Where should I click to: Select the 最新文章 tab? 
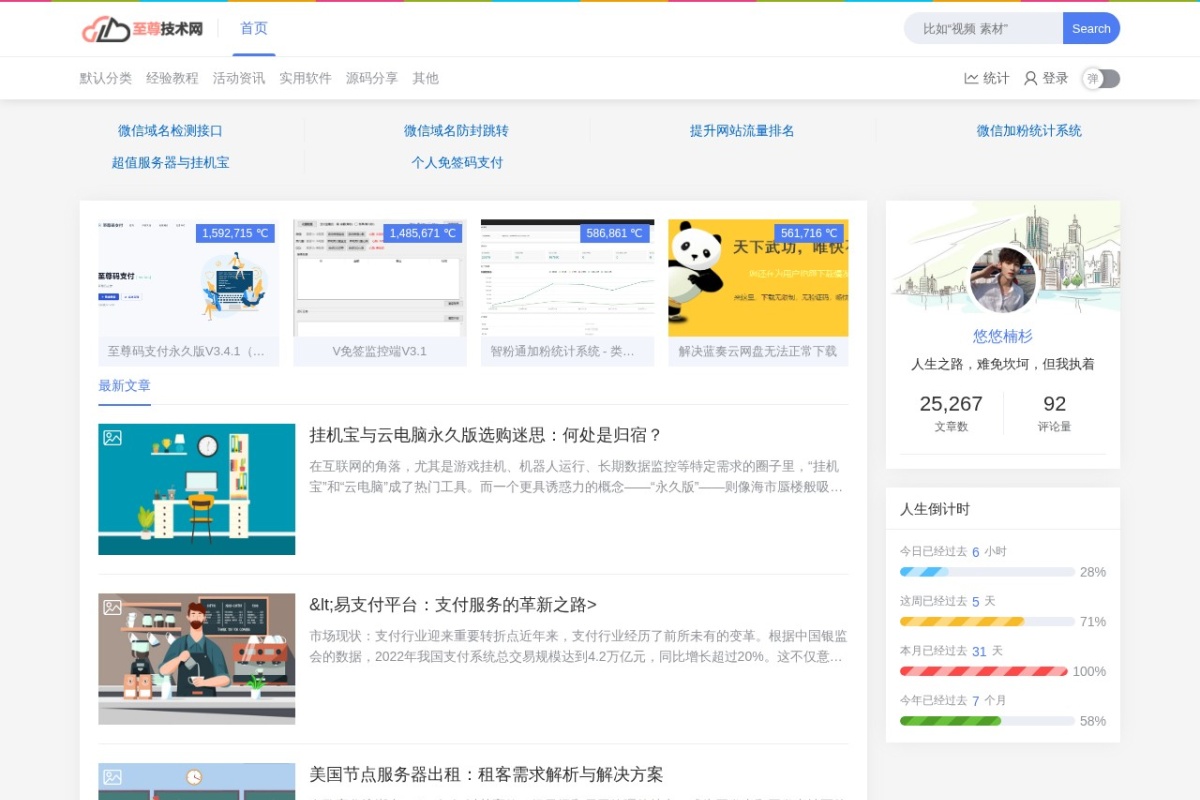click(124, 386)
